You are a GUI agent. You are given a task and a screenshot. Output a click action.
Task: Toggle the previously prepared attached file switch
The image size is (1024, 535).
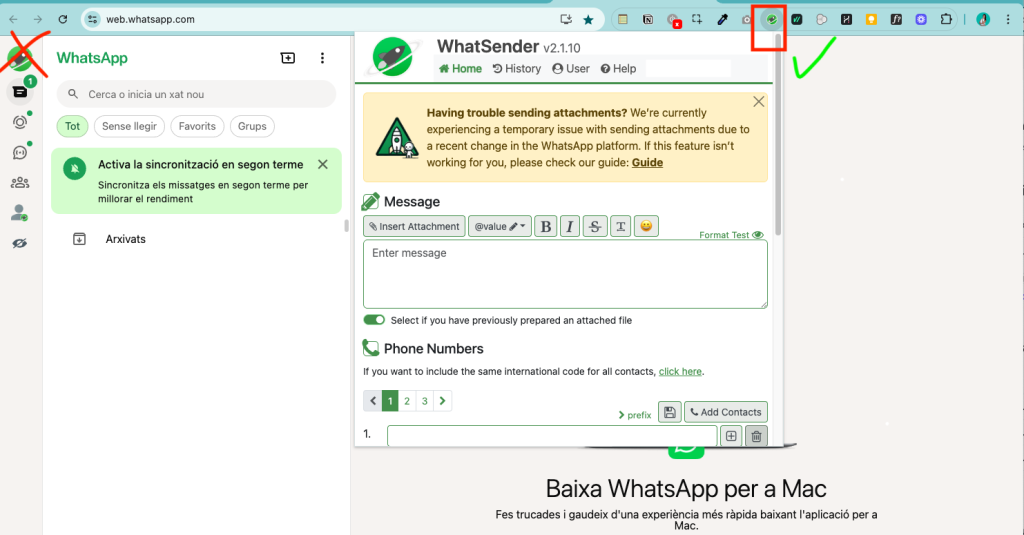click(x=374, y=320)
